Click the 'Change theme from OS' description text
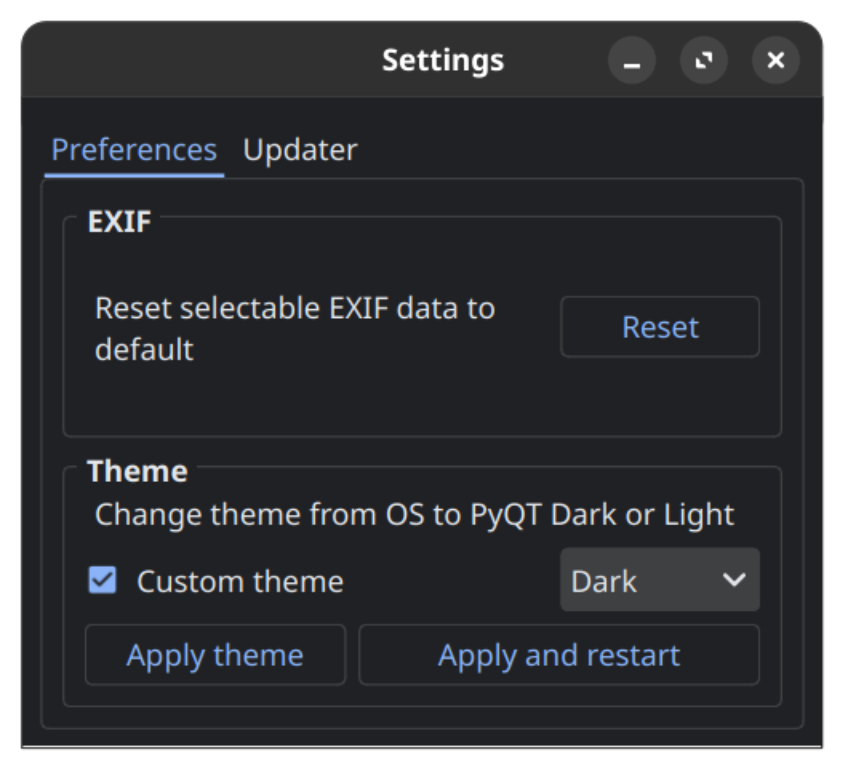This screenshot has height=770, width=844. pos(414,515)
